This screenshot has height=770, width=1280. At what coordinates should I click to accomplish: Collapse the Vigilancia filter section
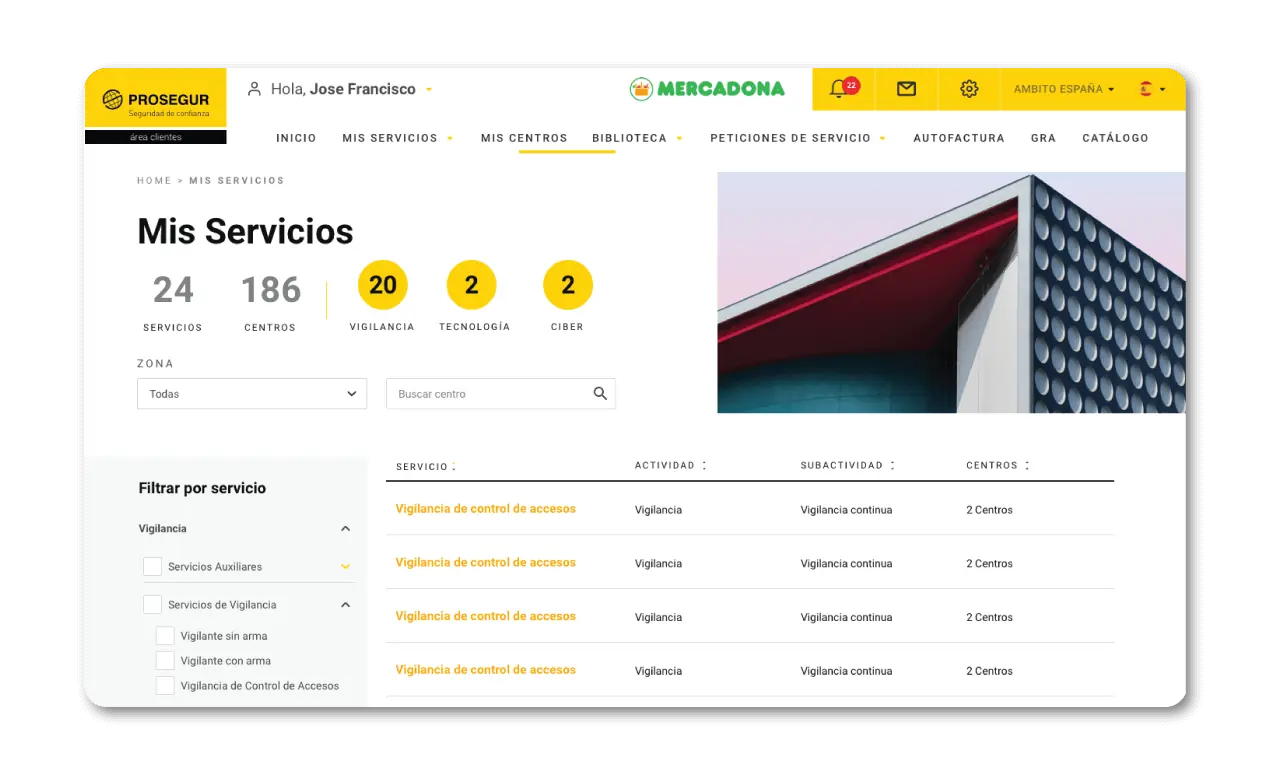point(345,528)
